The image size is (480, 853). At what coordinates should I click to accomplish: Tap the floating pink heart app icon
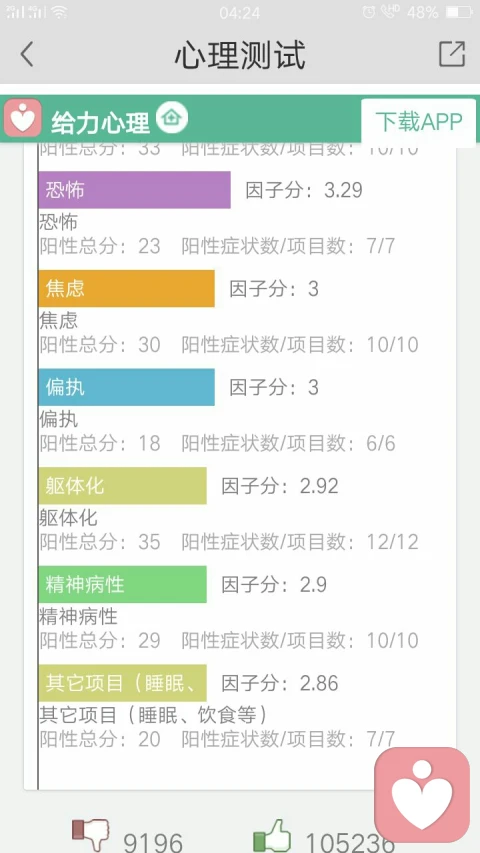(422, 795)
